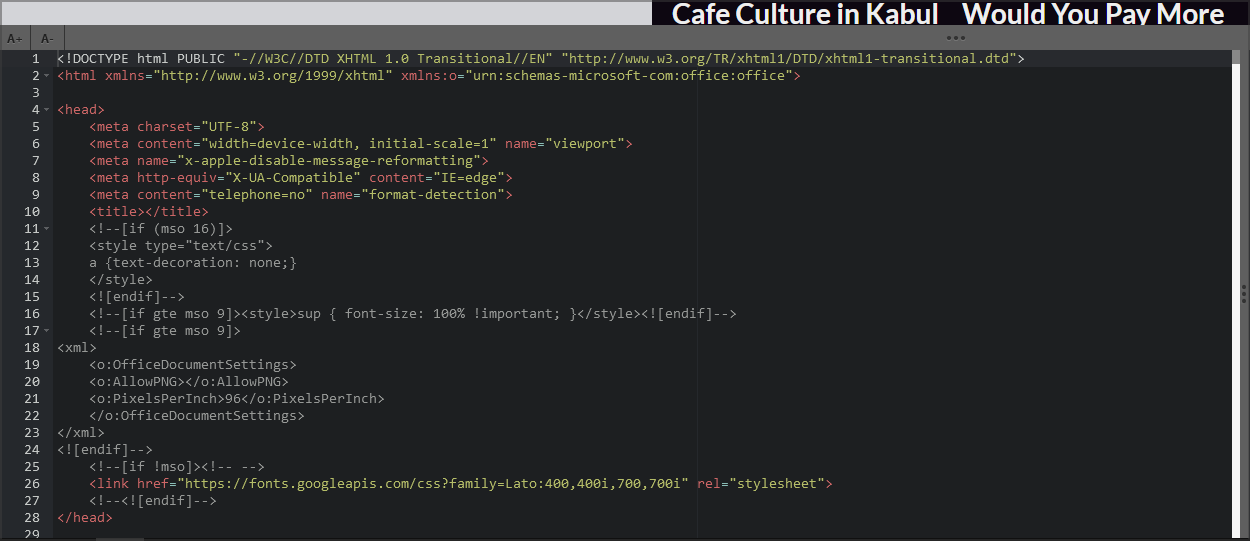1250x541 pixels.
Task: Grab the three-dot panel drag handle
Action: (955, 38)
